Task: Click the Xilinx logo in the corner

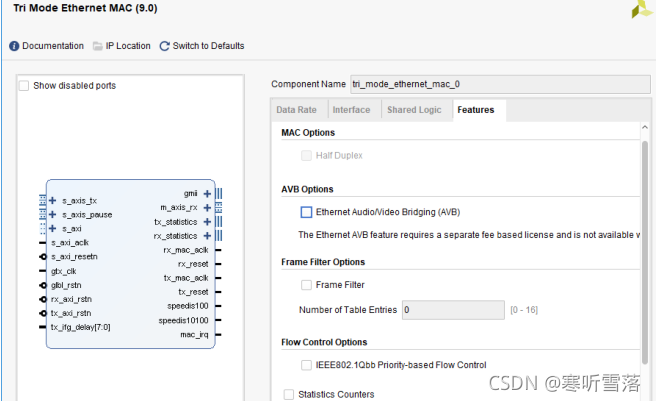Action: click(643, 9)
